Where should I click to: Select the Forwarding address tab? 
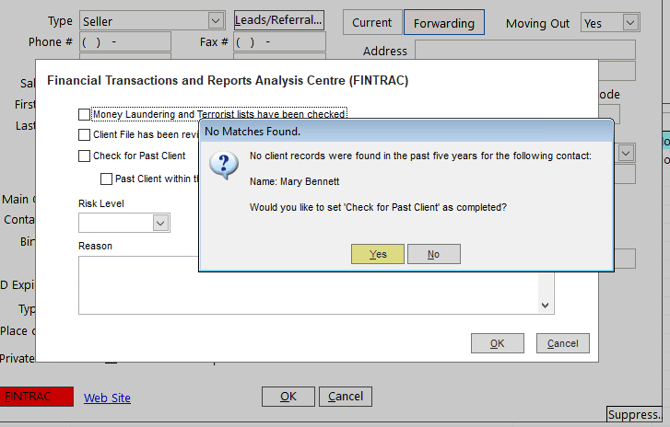pyautogui.click(x=444, y=23)
